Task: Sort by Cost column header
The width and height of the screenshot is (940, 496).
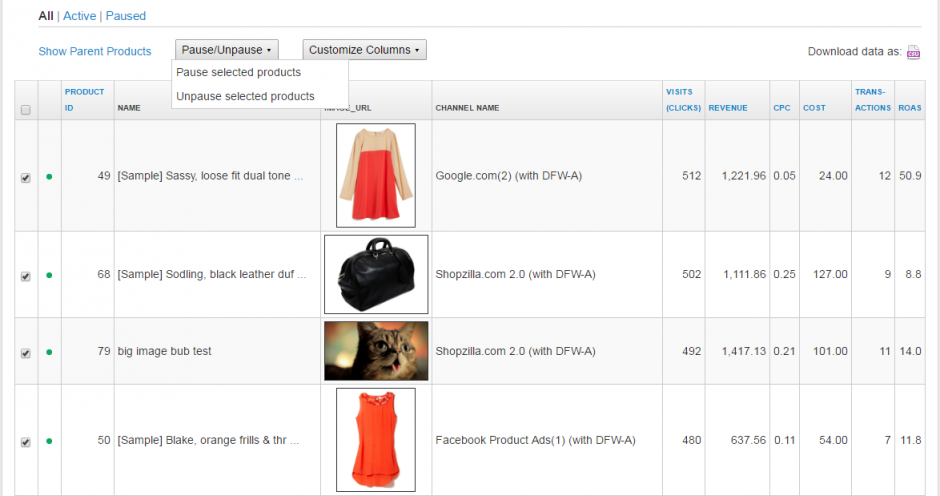Action: [x=814, y=108]
